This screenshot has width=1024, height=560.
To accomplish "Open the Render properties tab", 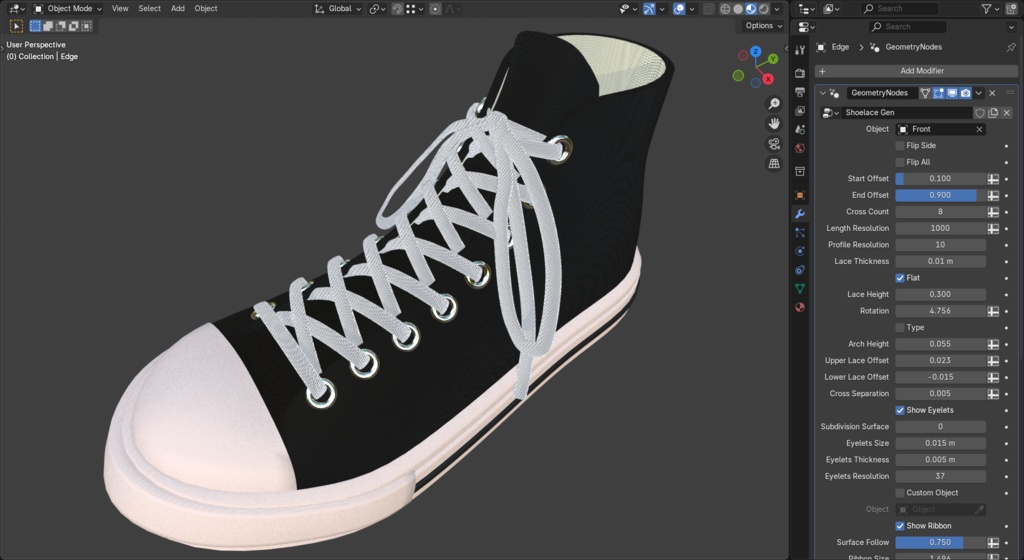I will pos(800,74).
